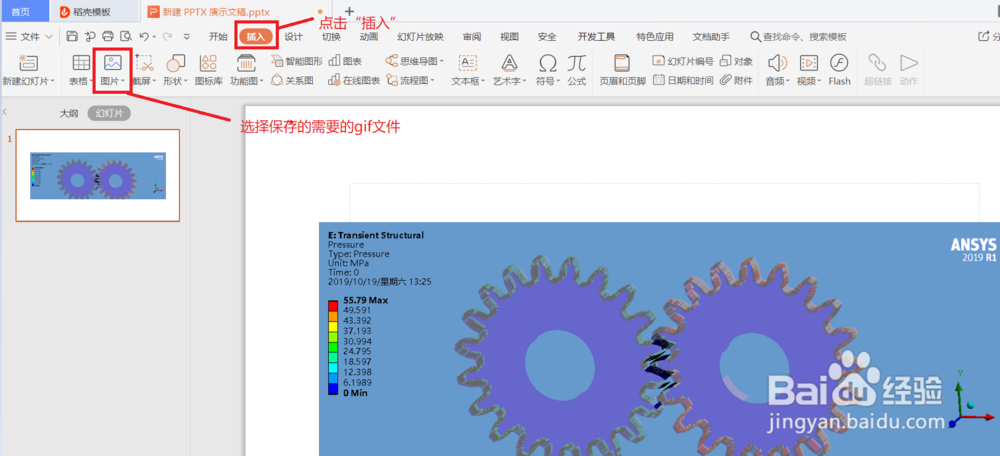1000x456 pixels.
Task: Open the quick access customize dropdown
Action: (186, 36)
